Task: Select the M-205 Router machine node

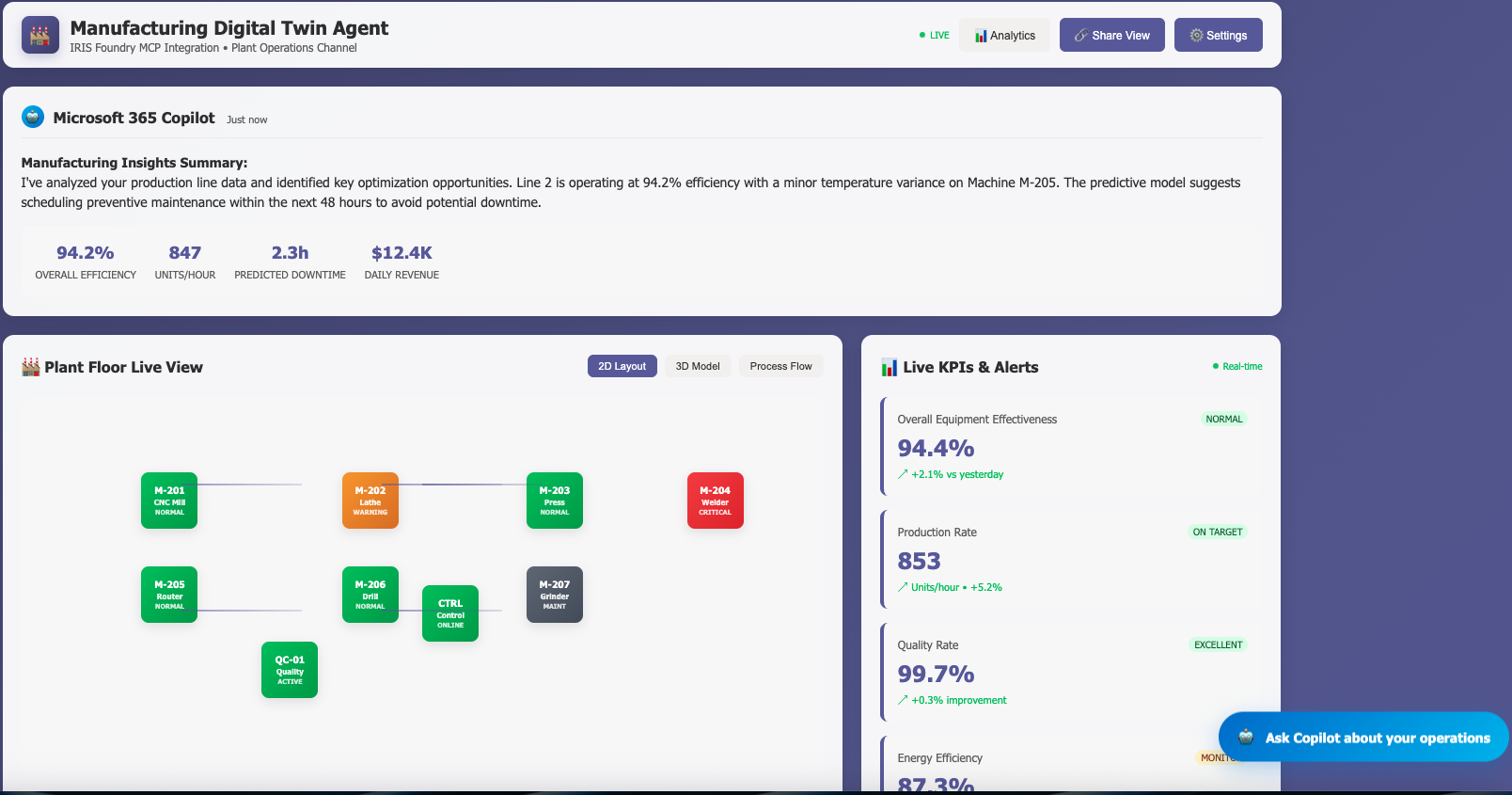Action: pyautogui.click(x=169, y=595)
